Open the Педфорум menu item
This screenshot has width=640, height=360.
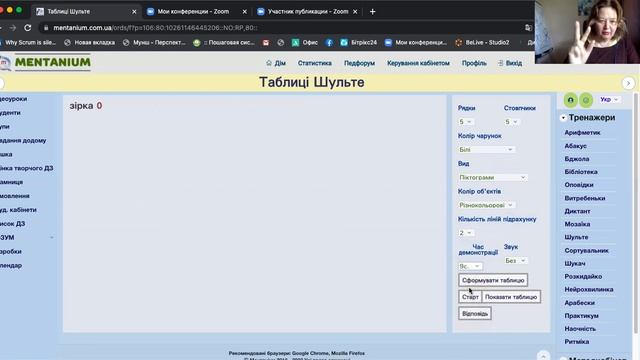(359, 63)
